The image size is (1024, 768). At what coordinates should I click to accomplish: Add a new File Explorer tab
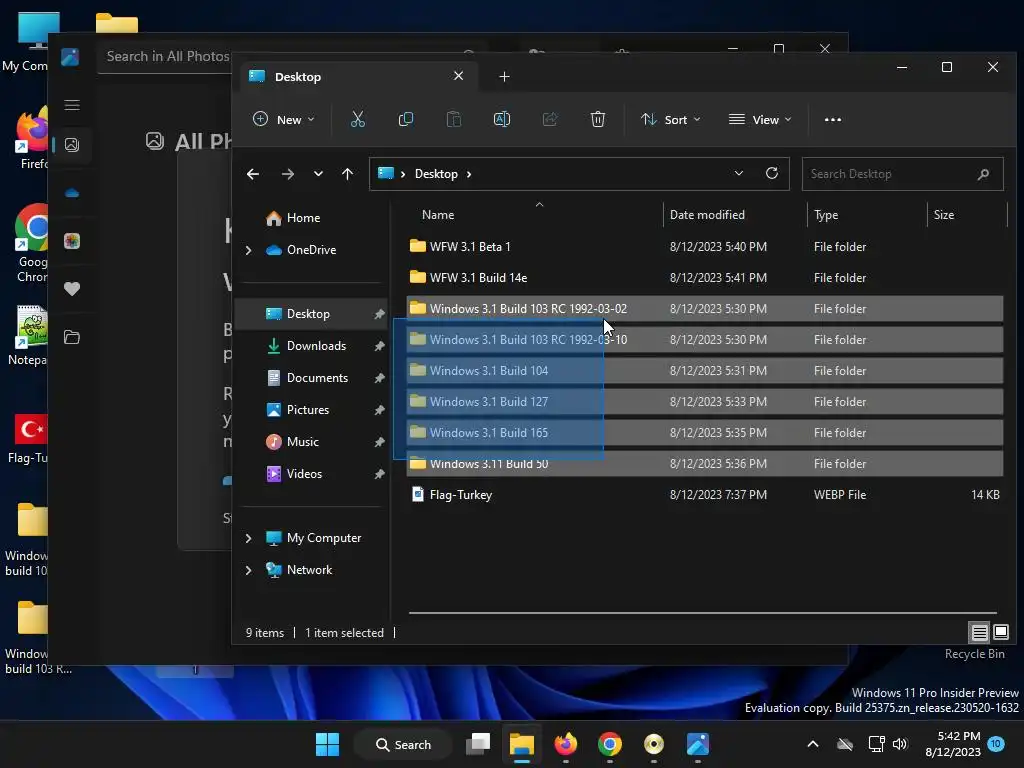[504, 77]
